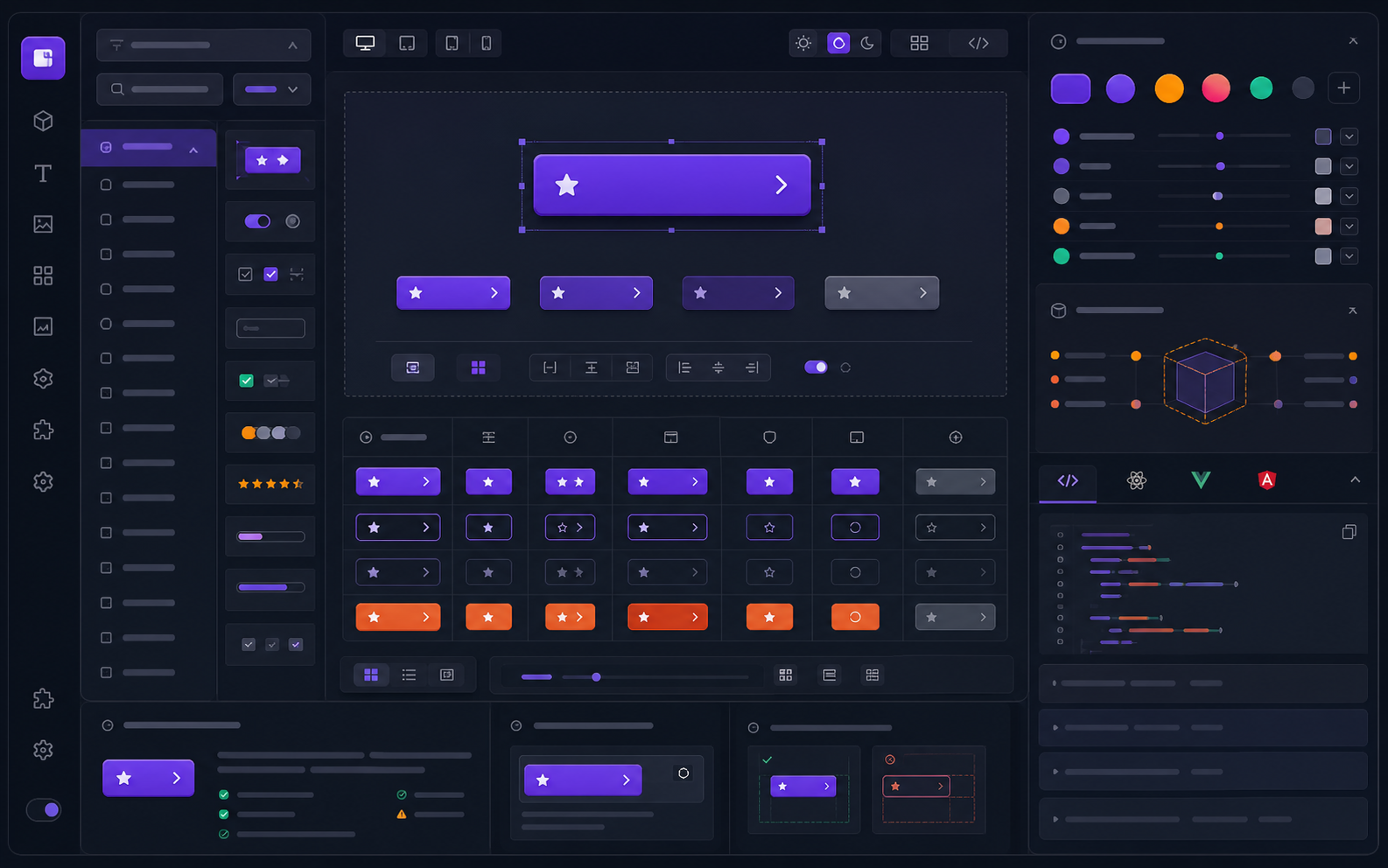Image resolution: width=1388 pixels, height=868 pixels.
Task: Select the highlighted grid view below the table
Action: click(371, 675)
